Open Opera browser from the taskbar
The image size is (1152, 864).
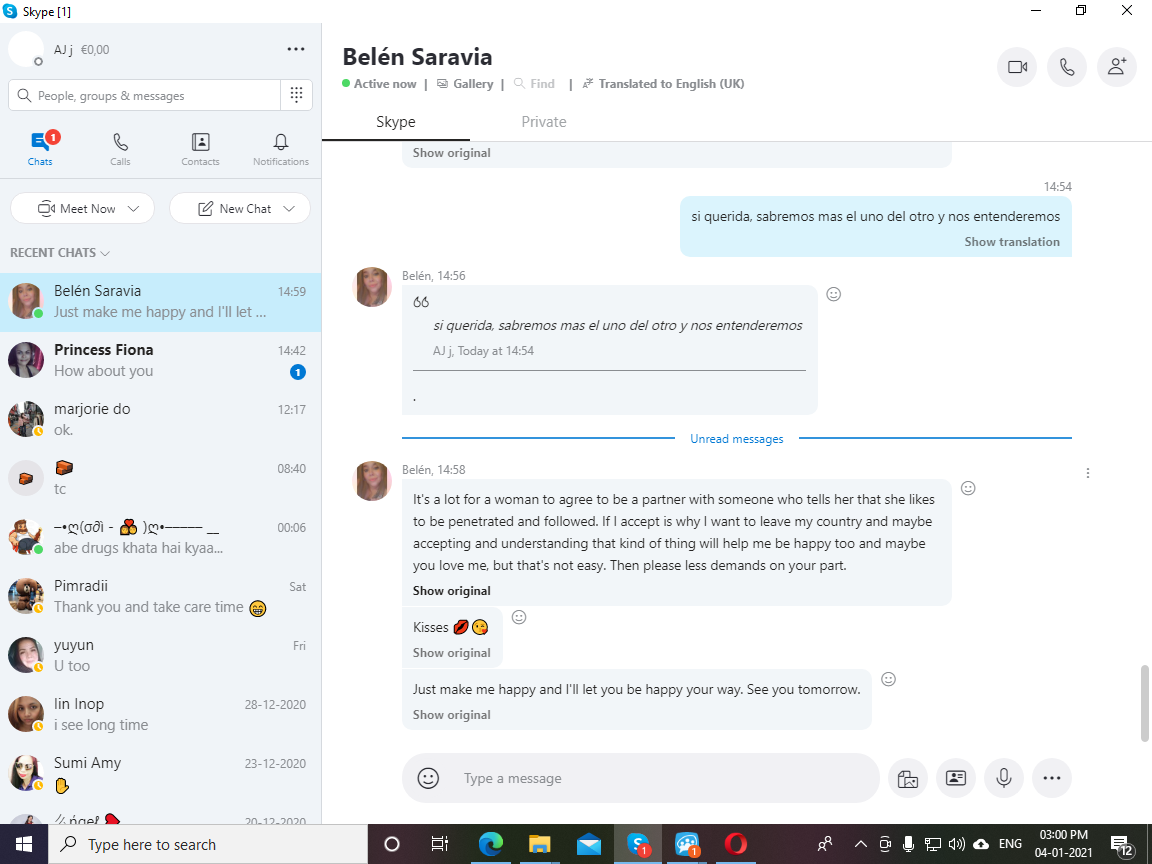[x=735, y=844]
